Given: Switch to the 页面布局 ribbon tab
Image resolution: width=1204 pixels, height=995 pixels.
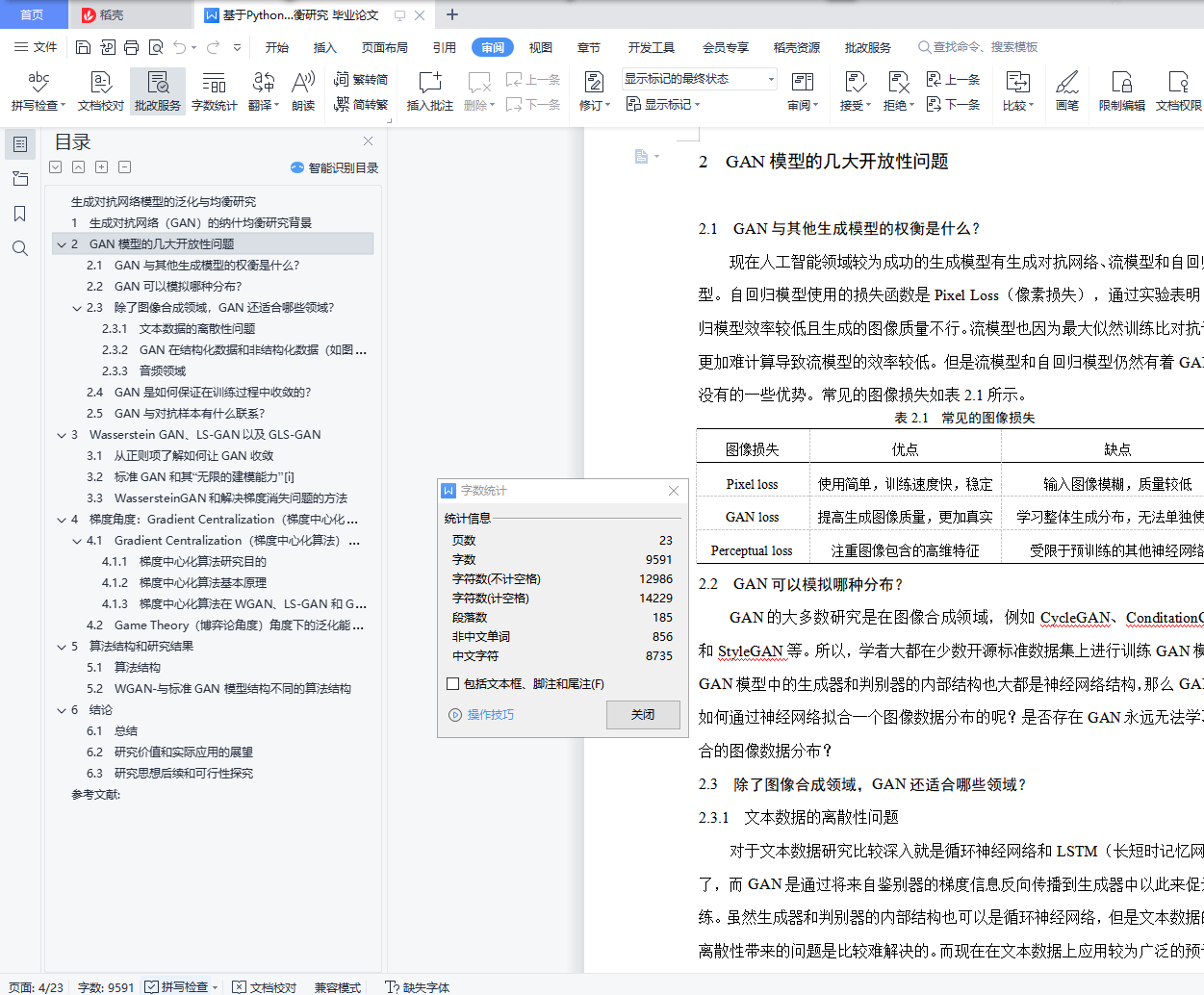Looking at the screenshot, I should click(385, 47).
